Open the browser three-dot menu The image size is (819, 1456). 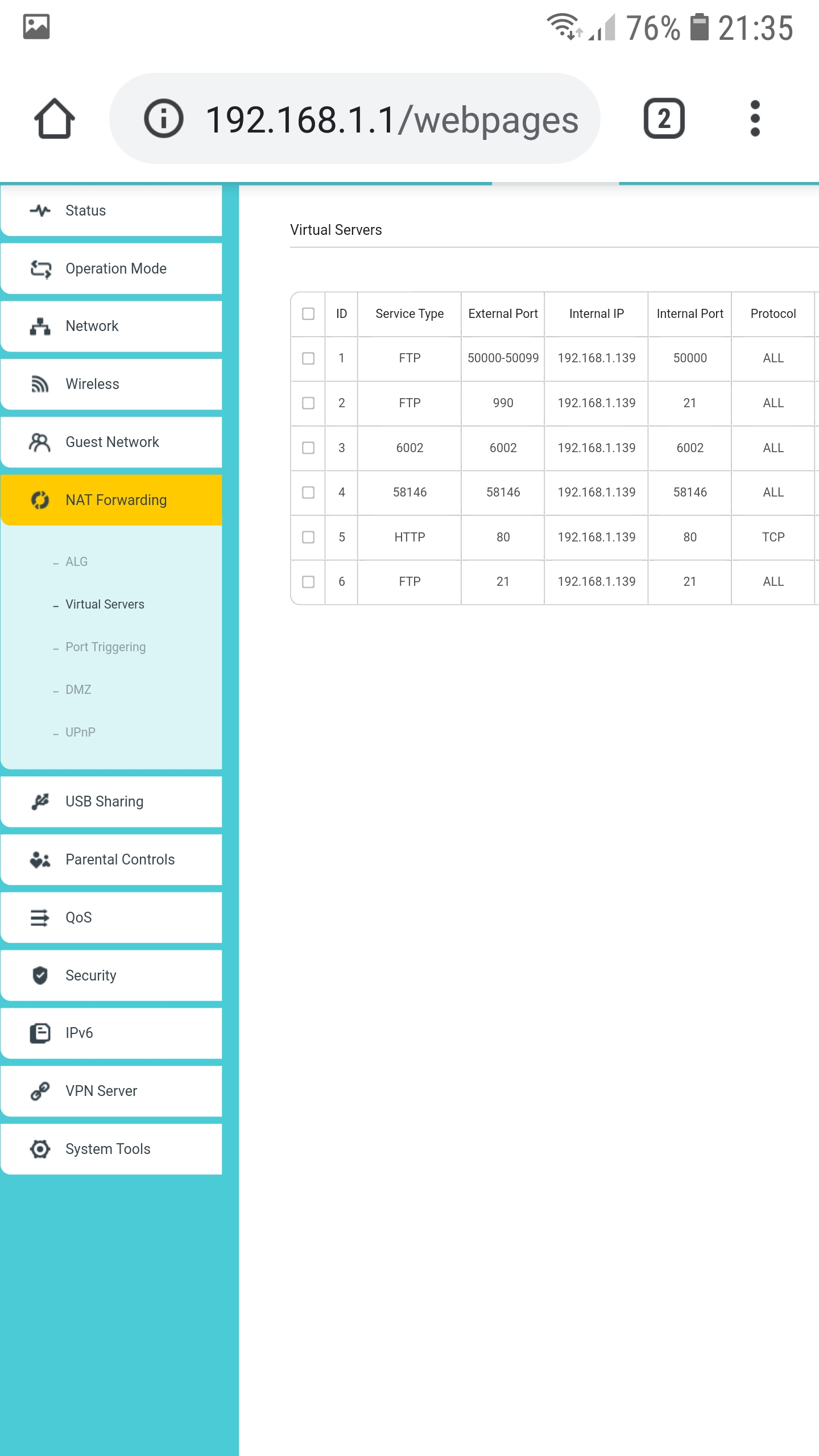click(x=755, y=118)
